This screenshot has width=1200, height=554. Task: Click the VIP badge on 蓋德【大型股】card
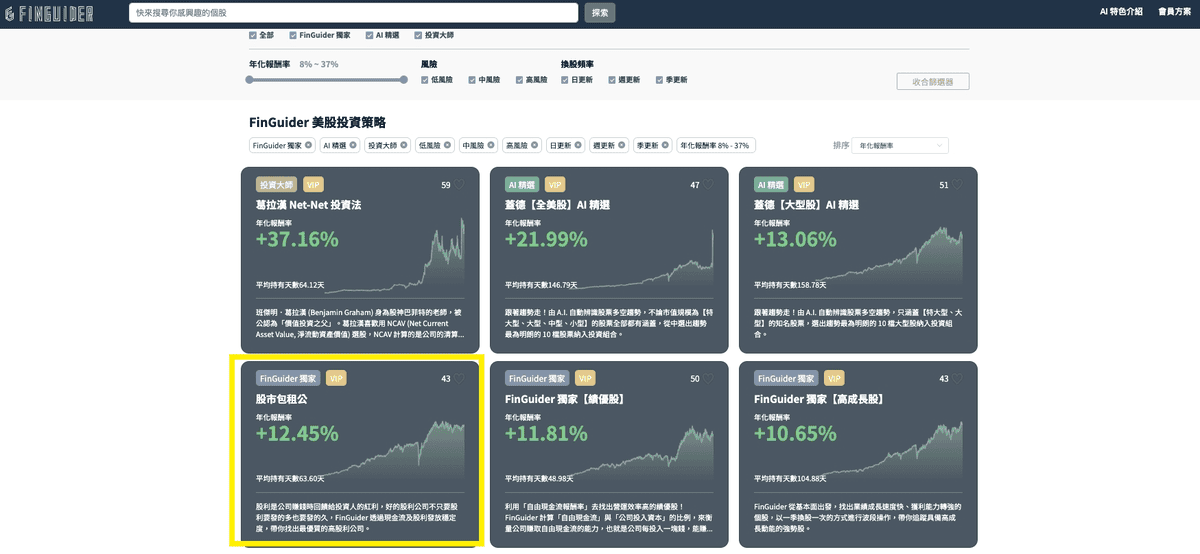[x=804, y=185]
